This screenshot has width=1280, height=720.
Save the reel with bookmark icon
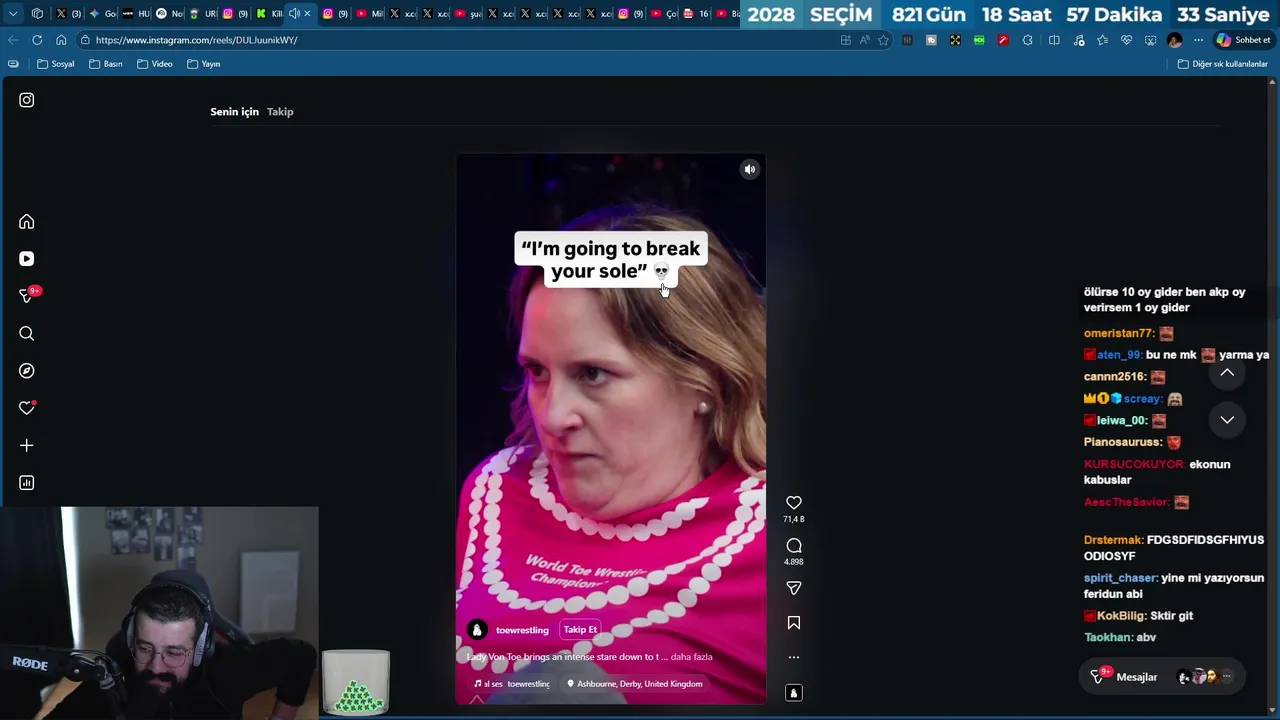(794, 623)
